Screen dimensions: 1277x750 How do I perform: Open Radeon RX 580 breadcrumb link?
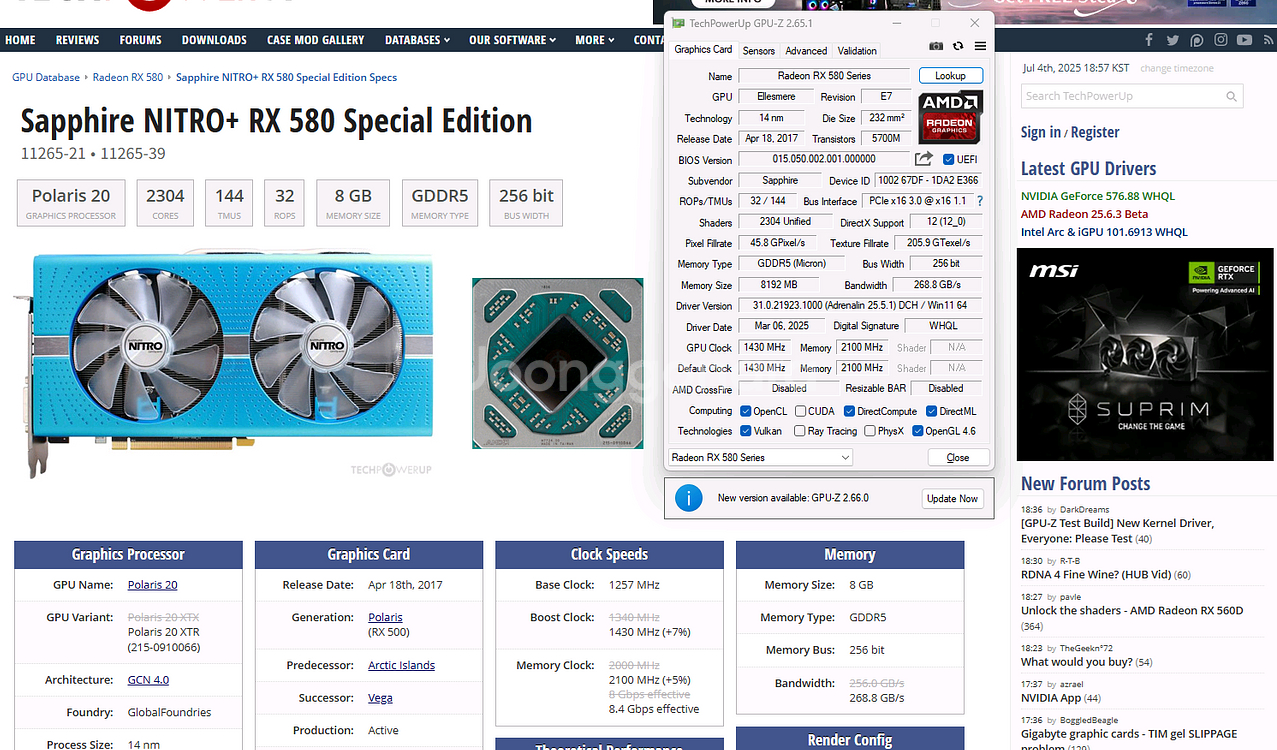click(x=127, y=77)
